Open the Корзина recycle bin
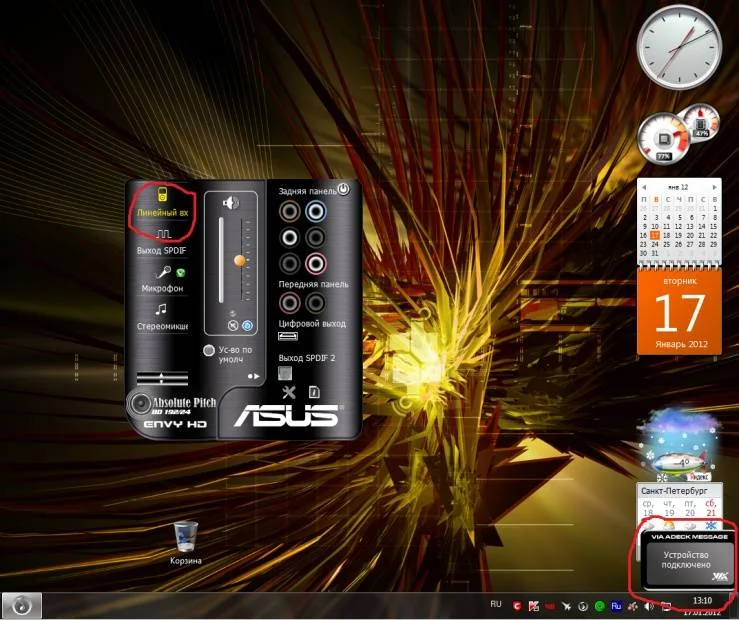Image resolution: width=739 pixels, height=620 pixels. (186, 543)
